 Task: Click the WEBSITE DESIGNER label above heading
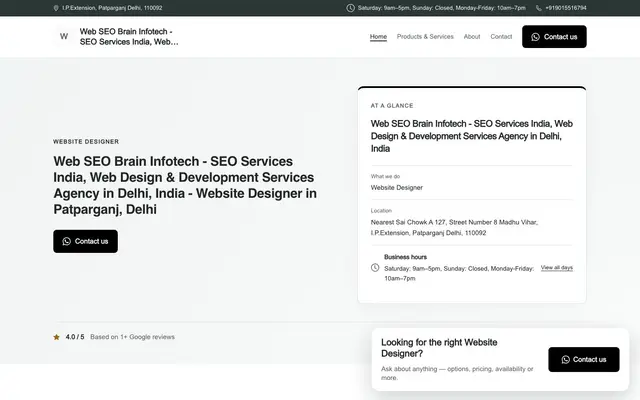(x=86, y=142)
